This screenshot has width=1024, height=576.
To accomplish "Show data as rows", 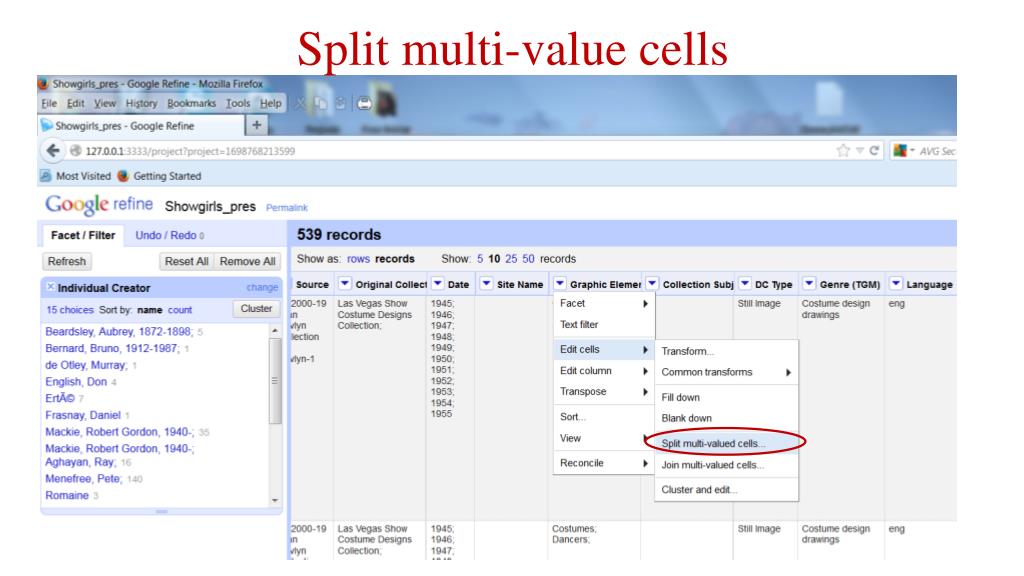I will tap(359, 259).
